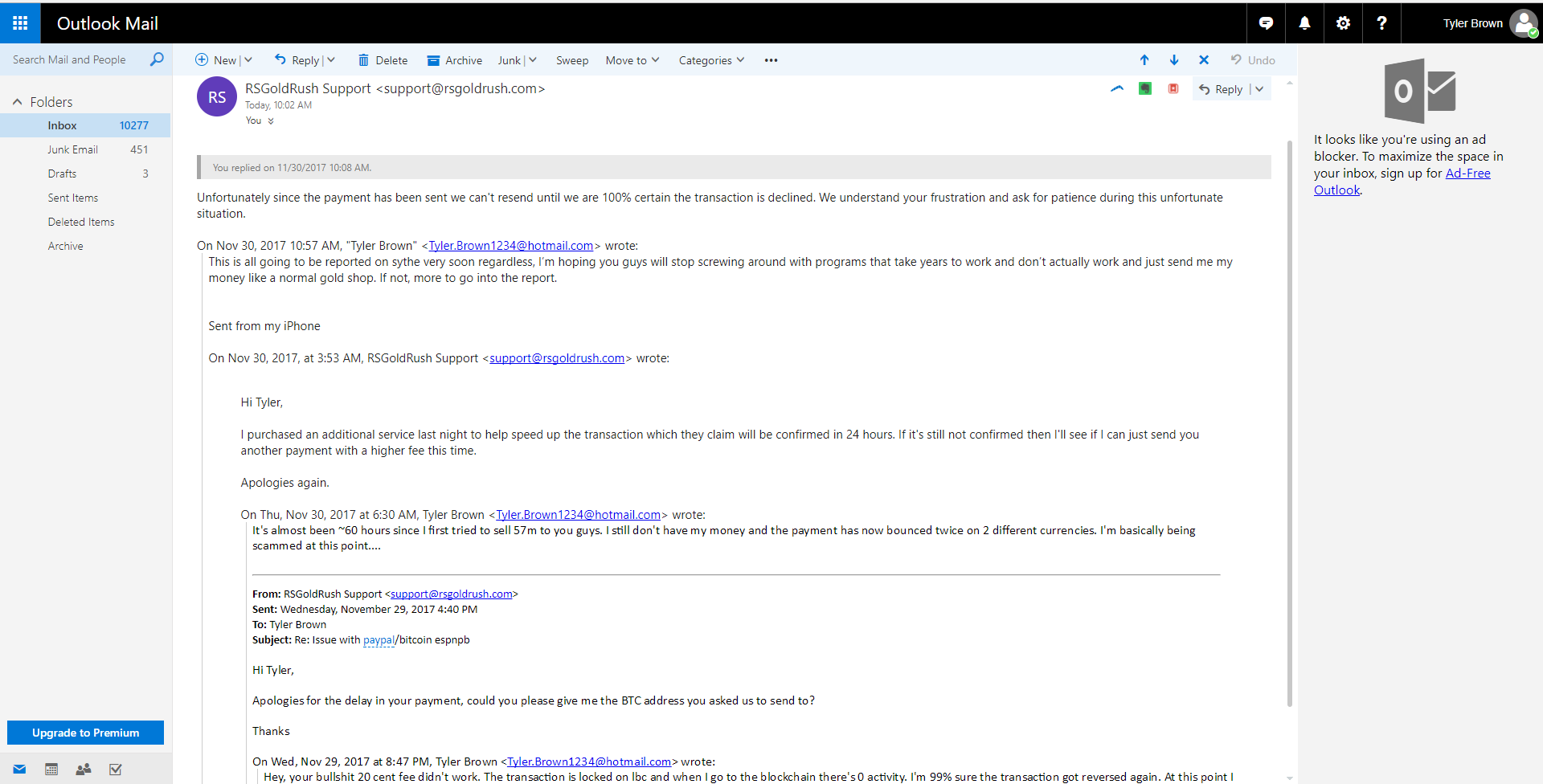
Task: Expand the recipient details next to You
Action: tap(271, 121)
